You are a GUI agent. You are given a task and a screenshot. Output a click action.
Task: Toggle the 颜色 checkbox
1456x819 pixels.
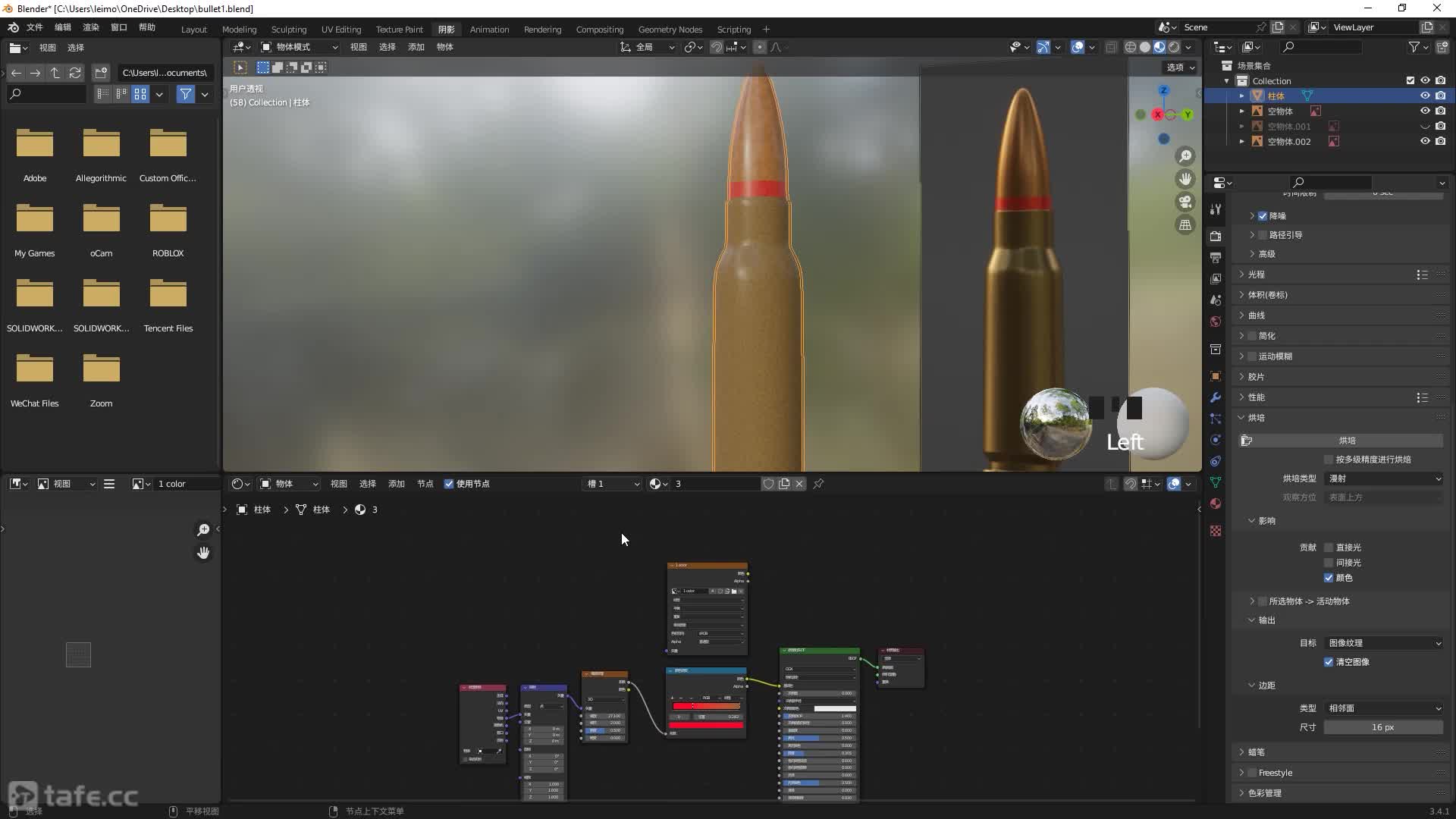(1329, 578)
